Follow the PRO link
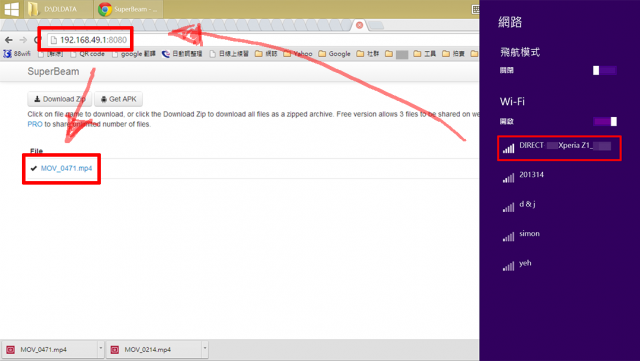The image size is (640, 361). tap(35, 124)
